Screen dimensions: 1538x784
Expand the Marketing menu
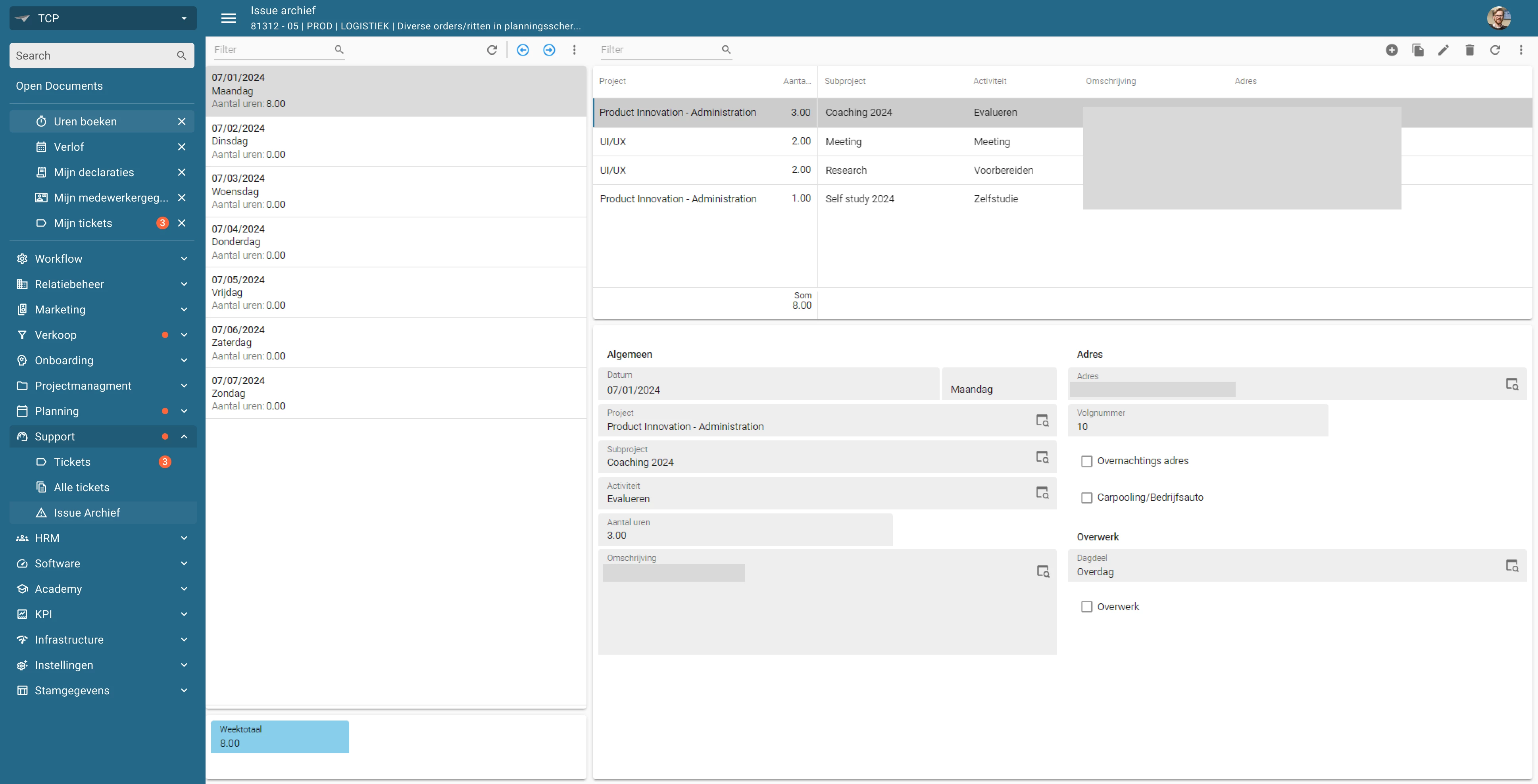pyautogui.click(x=103, y=309)
